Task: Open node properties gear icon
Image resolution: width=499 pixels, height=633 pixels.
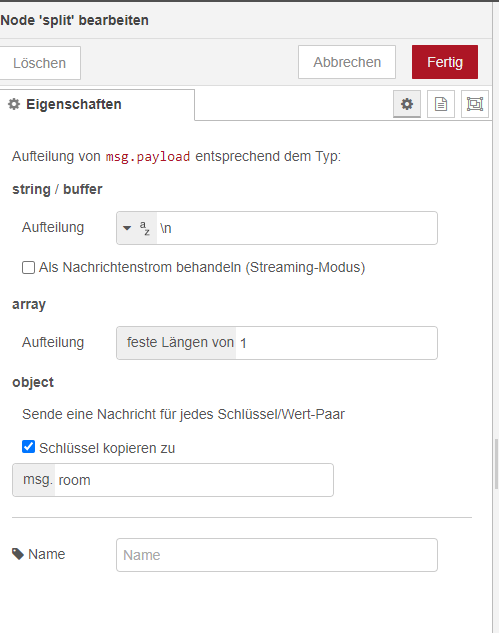Action: pos(407,104)
